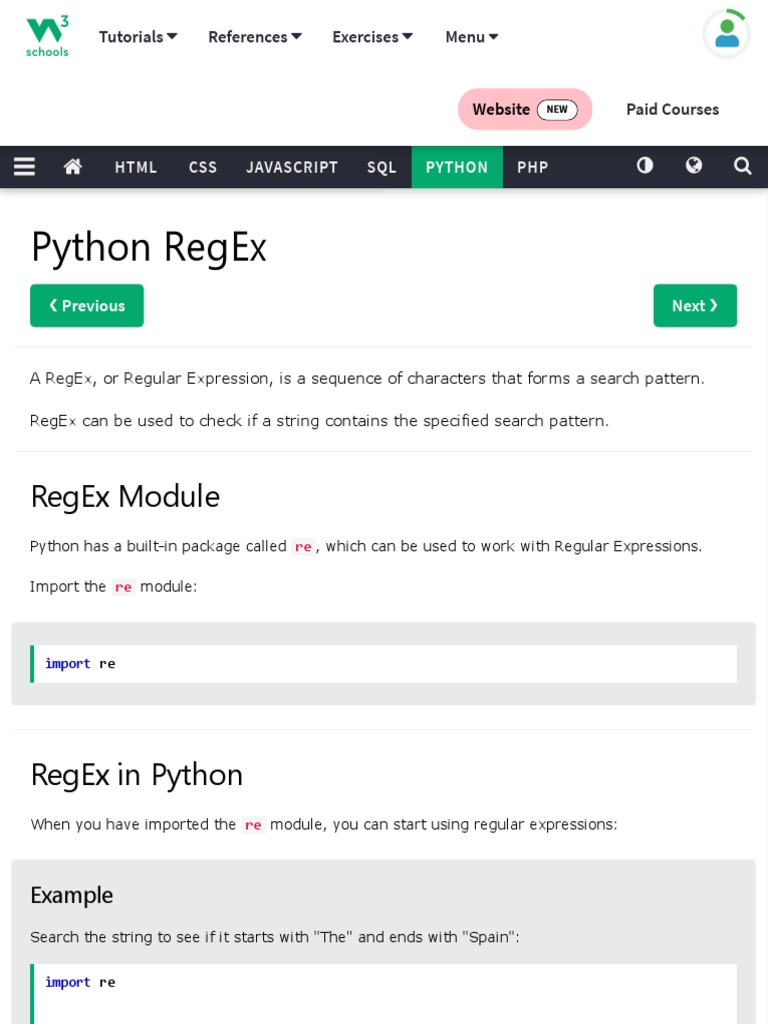
Task: Open the globe translate icon
Action: pyautogui.click(x=694, y=166)
